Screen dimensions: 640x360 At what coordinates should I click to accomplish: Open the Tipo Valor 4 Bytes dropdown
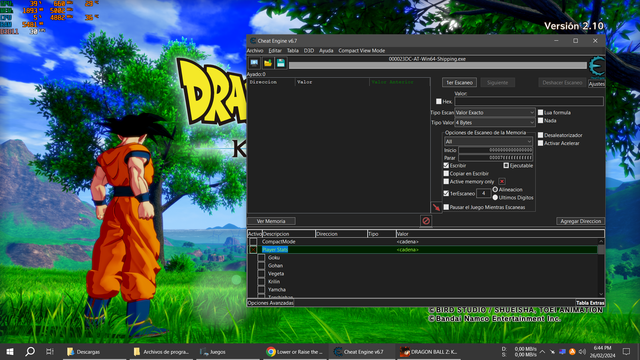[x=495, y=122]
